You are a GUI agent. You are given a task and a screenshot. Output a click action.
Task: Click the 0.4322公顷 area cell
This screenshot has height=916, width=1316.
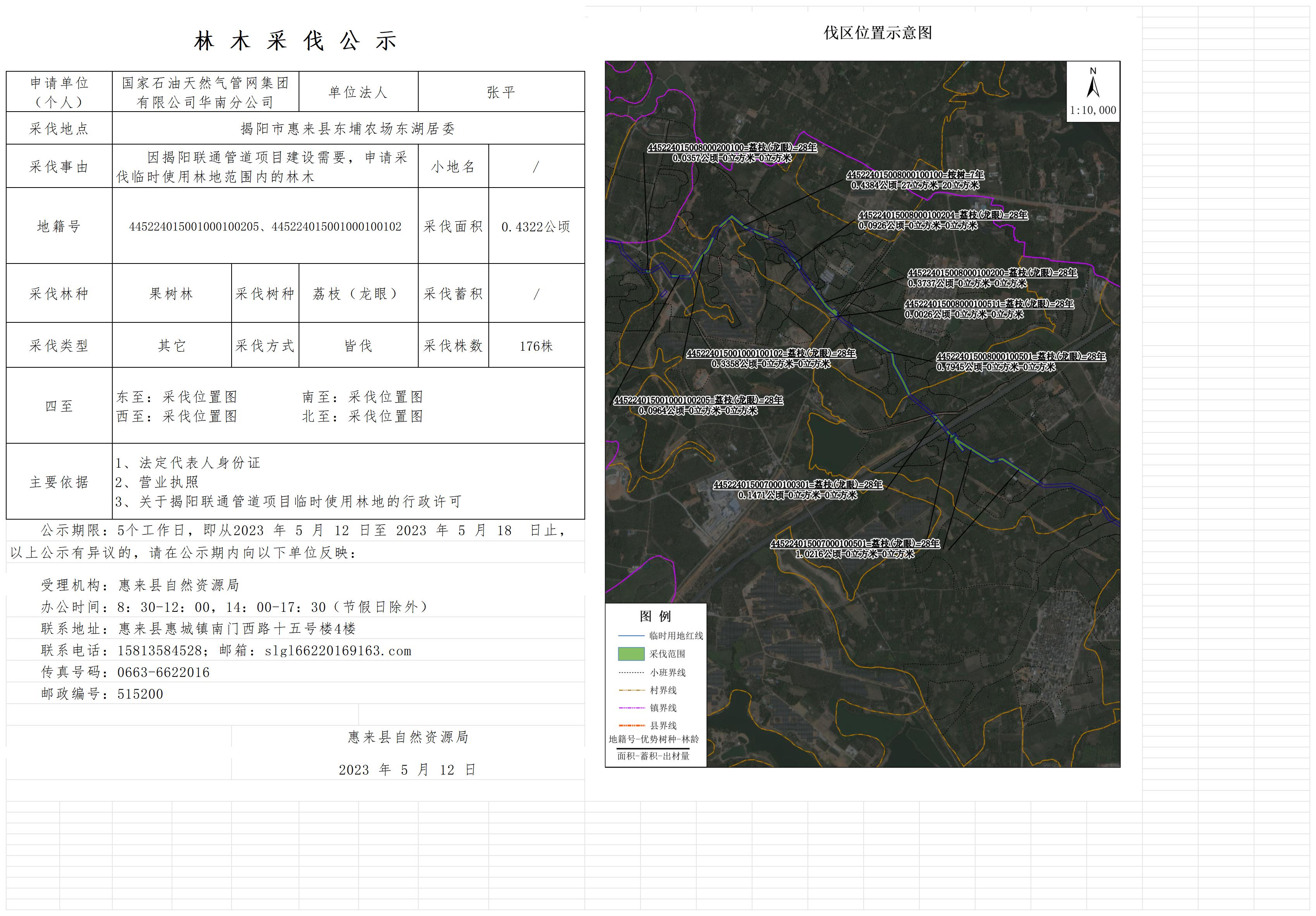coord(536,227)
